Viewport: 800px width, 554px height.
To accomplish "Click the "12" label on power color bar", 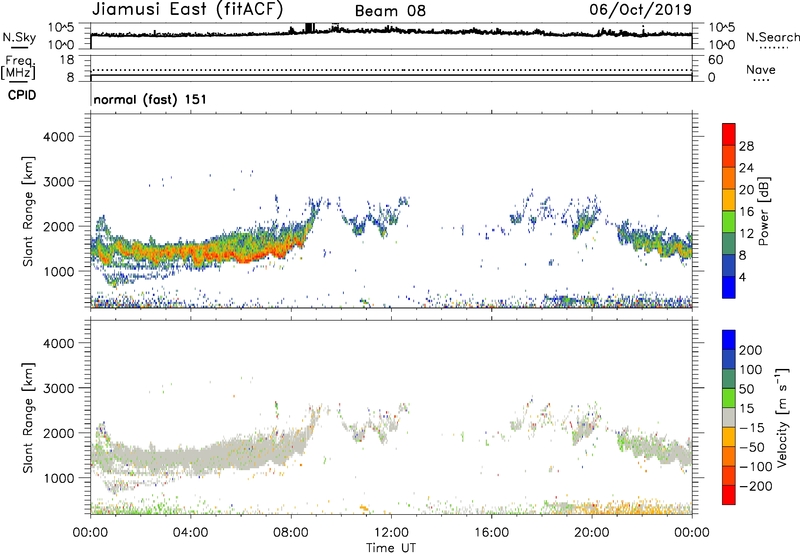I will coord(746,234).
